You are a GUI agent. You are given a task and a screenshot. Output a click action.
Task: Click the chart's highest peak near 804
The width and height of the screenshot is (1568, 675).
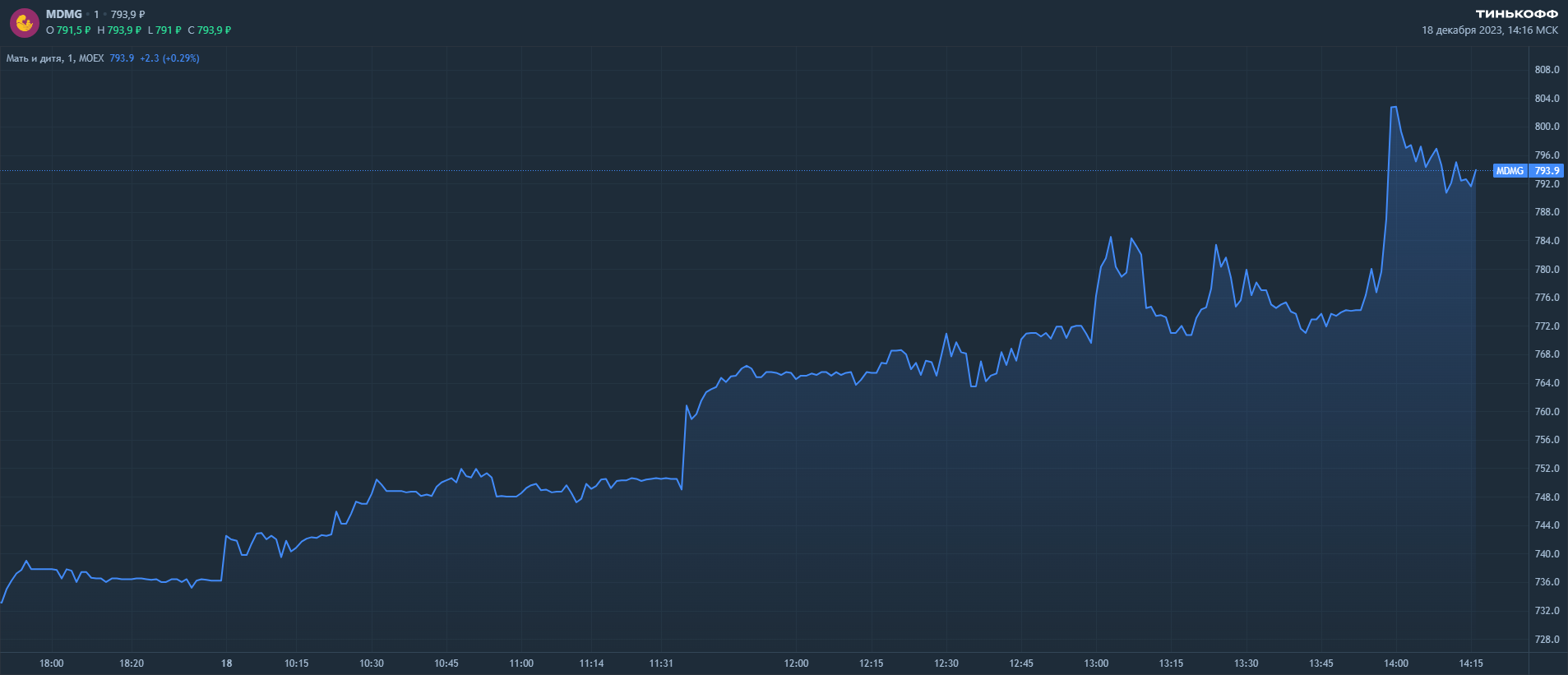pos(1394,107)
